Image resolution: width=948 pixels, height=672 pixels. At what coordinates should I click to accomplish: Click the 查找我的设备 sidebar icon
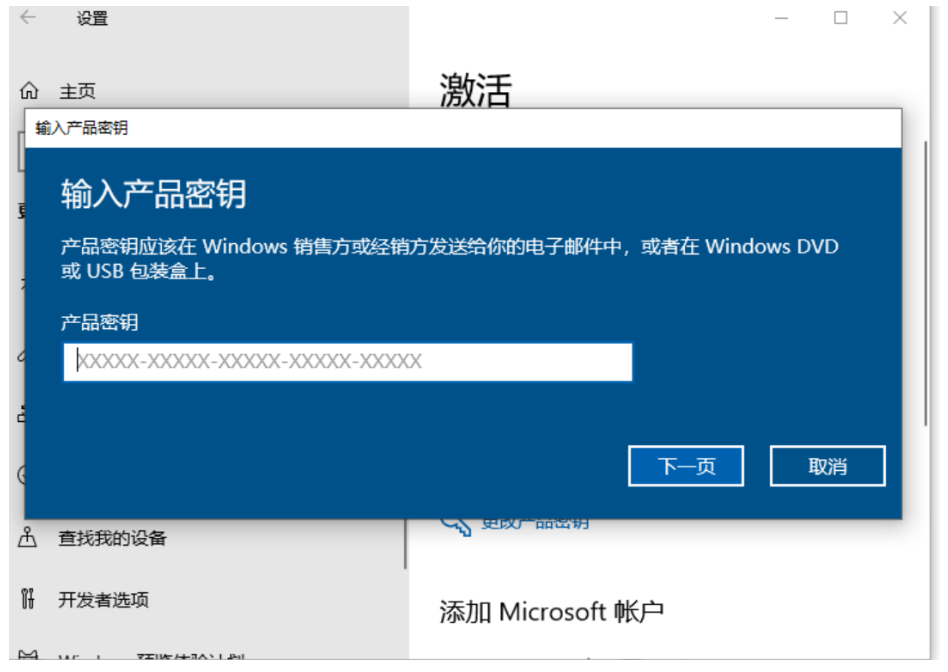[27, 537]
